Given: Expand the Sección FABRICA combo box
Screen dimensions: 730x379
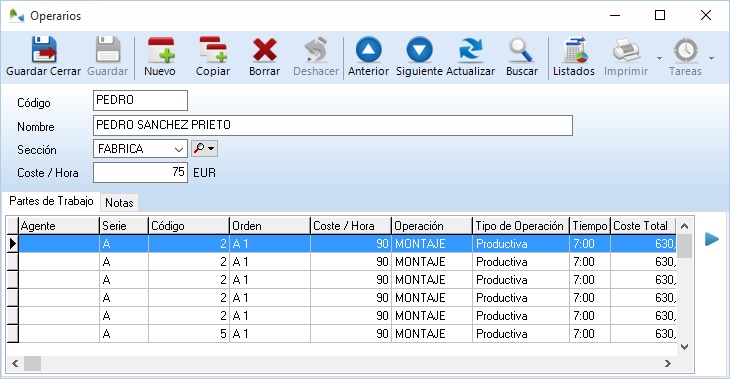Looking at the screenshot, I should click(178, 149).
